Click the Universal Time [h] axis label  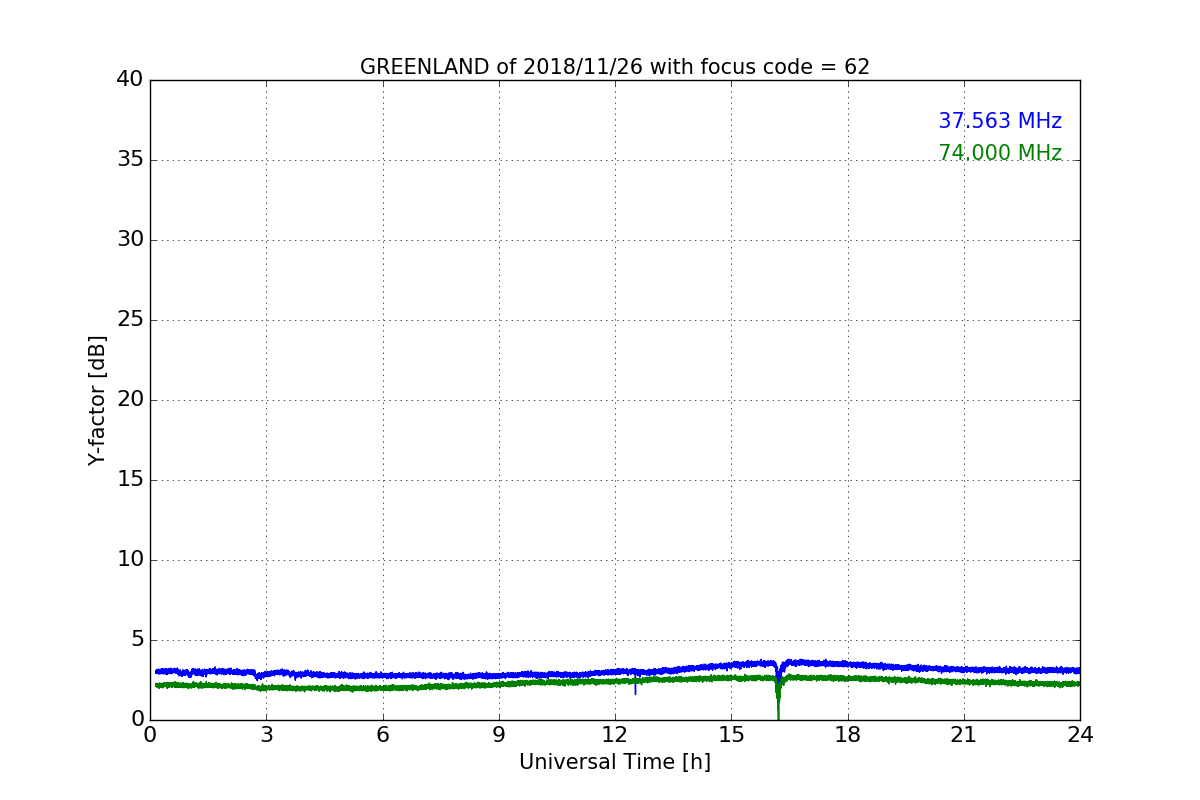coord(615,762)
